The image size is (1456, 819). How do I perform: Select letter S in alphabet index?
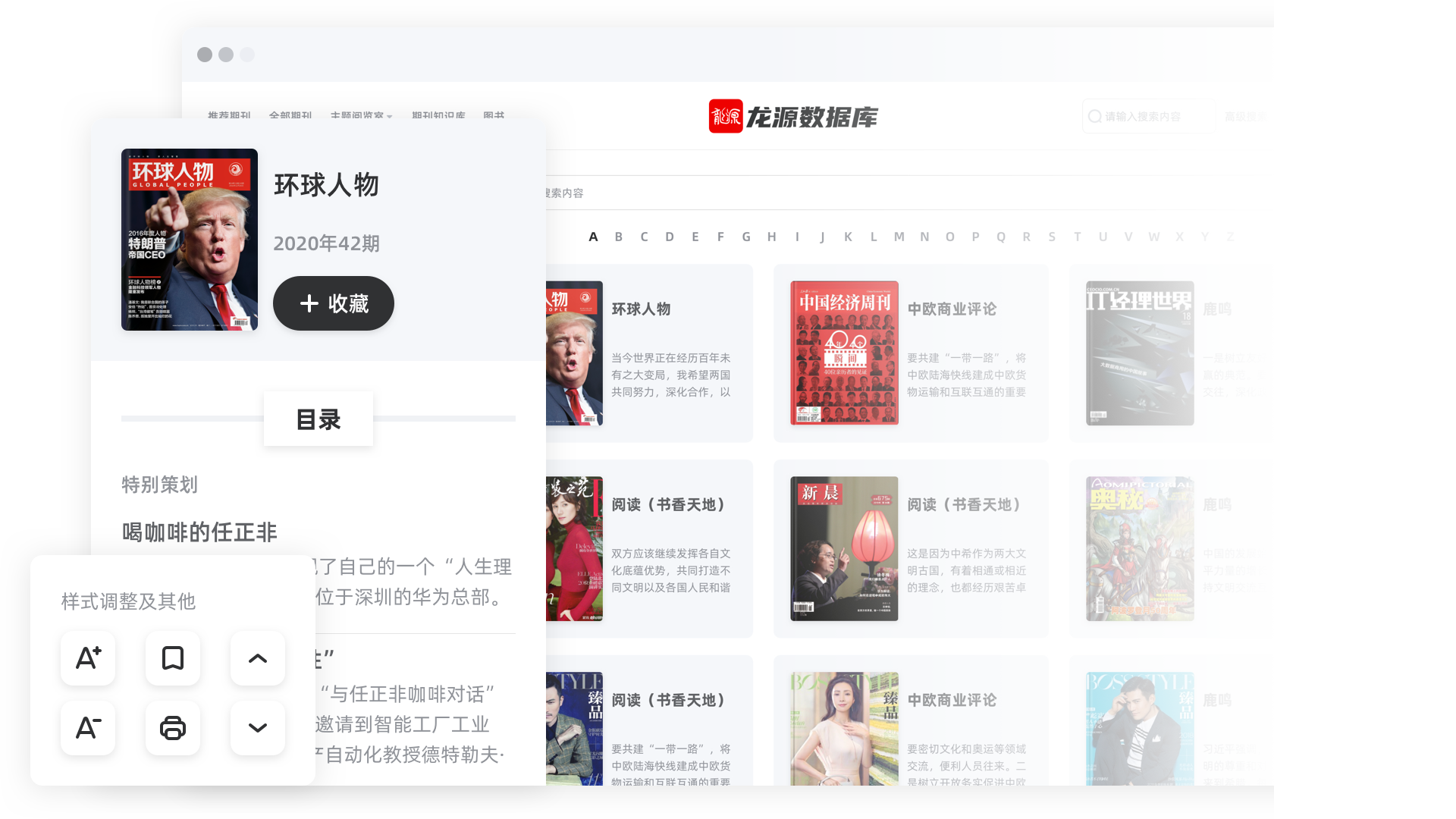(x=1052, y=237)
